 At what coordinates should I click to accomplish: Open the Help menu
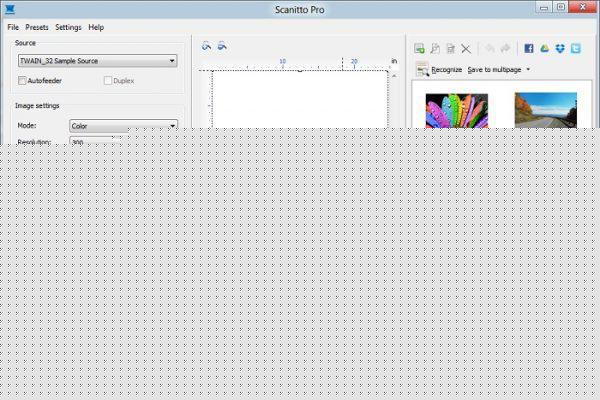[96, 27]
